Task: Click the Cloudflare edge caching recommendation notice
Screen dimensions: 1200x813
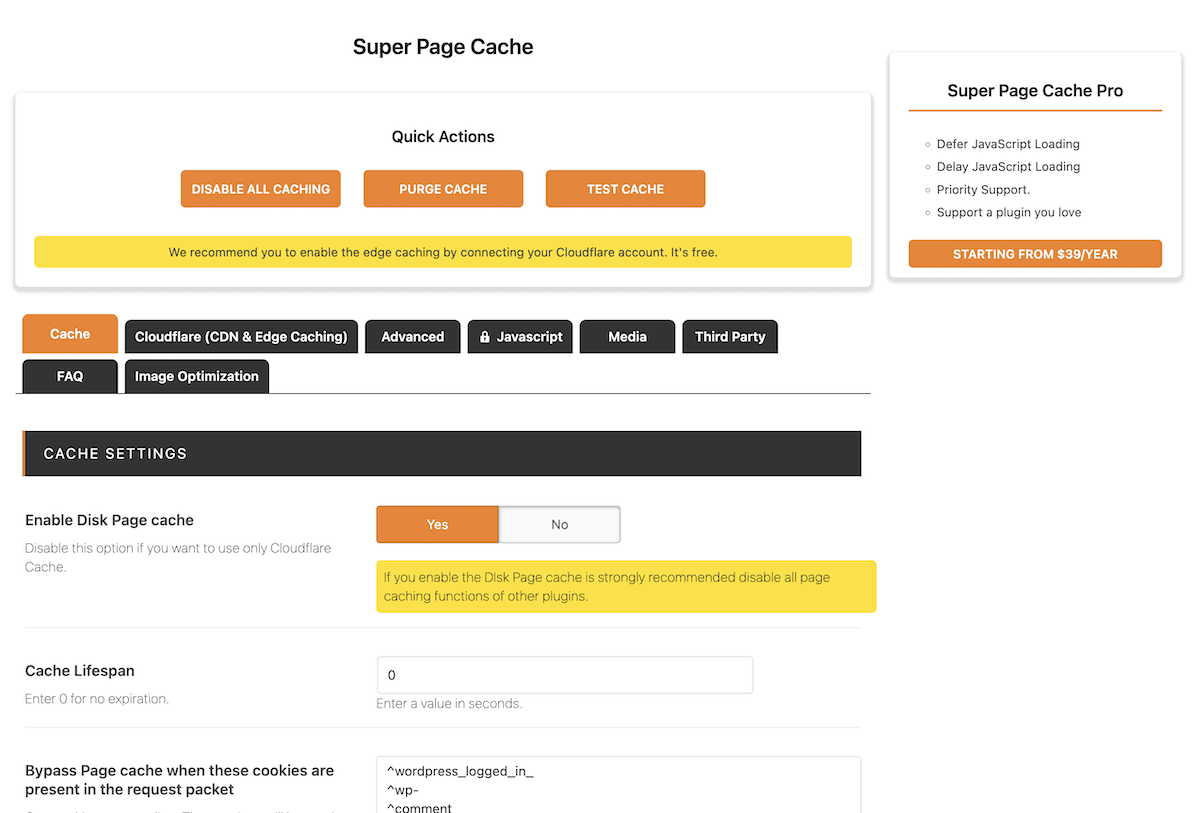Action: pos(443,252)
